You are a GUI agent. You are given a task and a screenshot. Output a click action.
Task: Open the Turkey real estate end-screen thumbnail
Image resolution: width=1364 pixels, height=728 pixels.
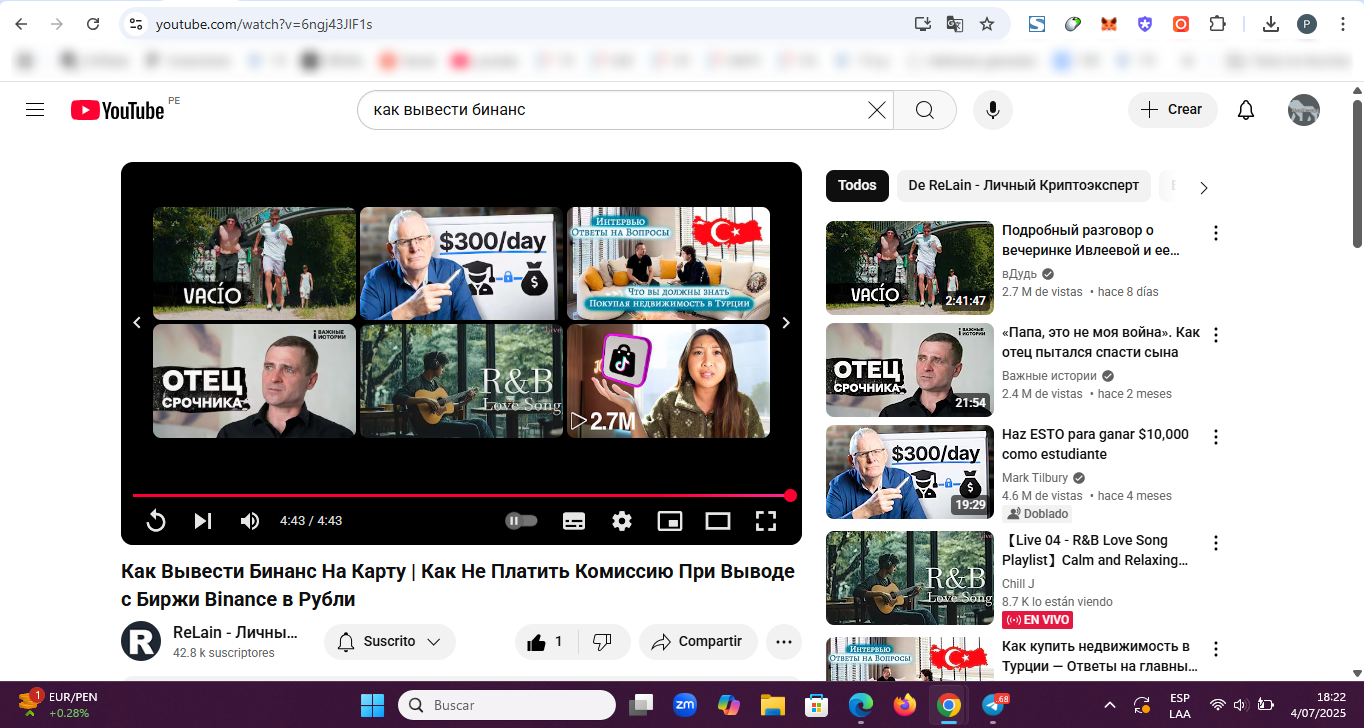click(x=668, y=263)
